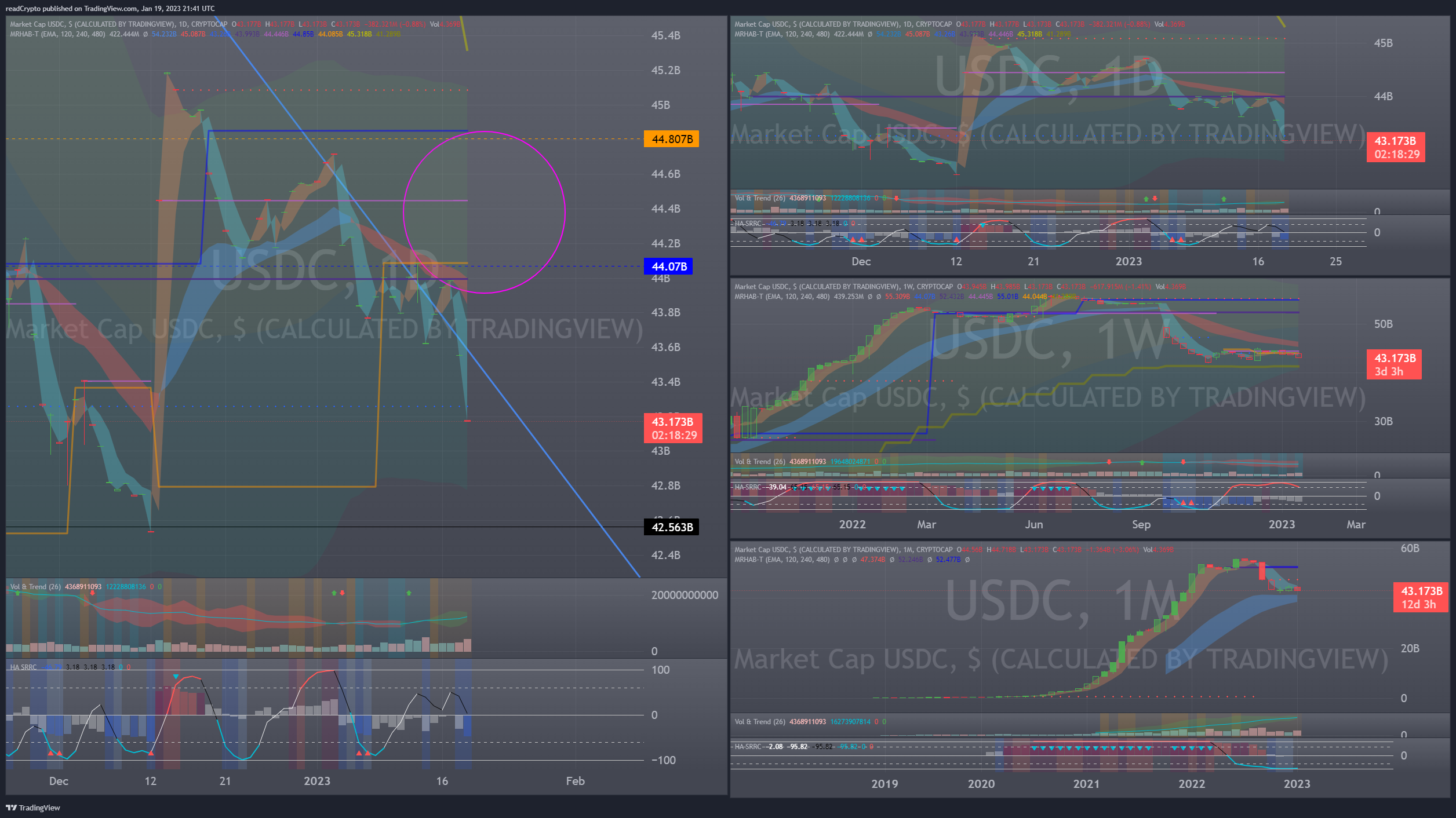Click the 44B axis value on top-right chart

click(x=1383, y=96)
